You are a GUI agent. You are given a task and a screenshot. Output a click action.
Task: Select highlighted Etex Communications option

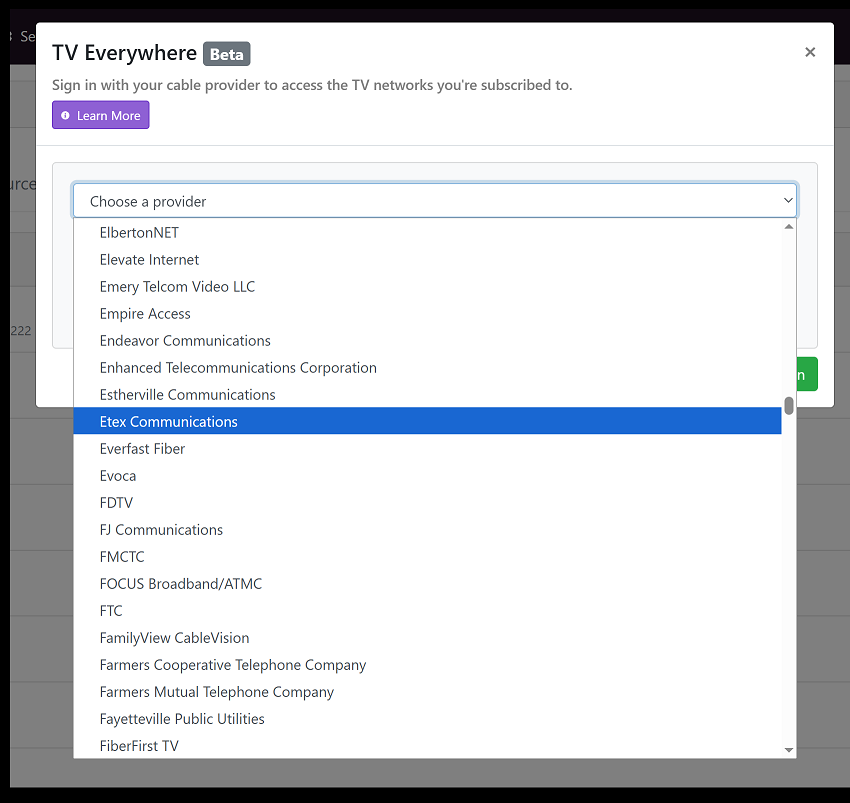coord(169,421)
